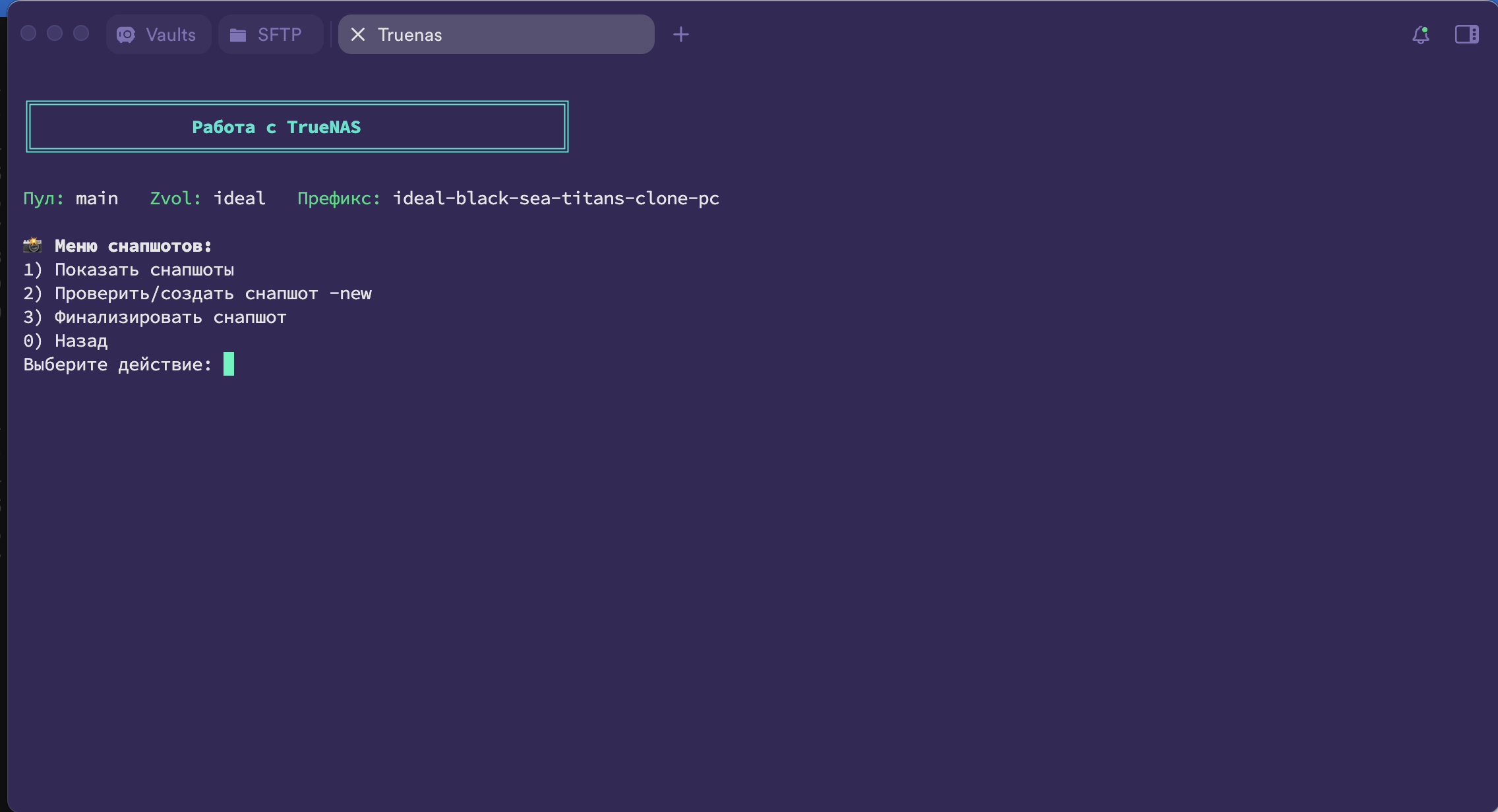This screenshot has height=812, width=1498.
Task: Click the third window zoom dot
Action: click(81, 34)
